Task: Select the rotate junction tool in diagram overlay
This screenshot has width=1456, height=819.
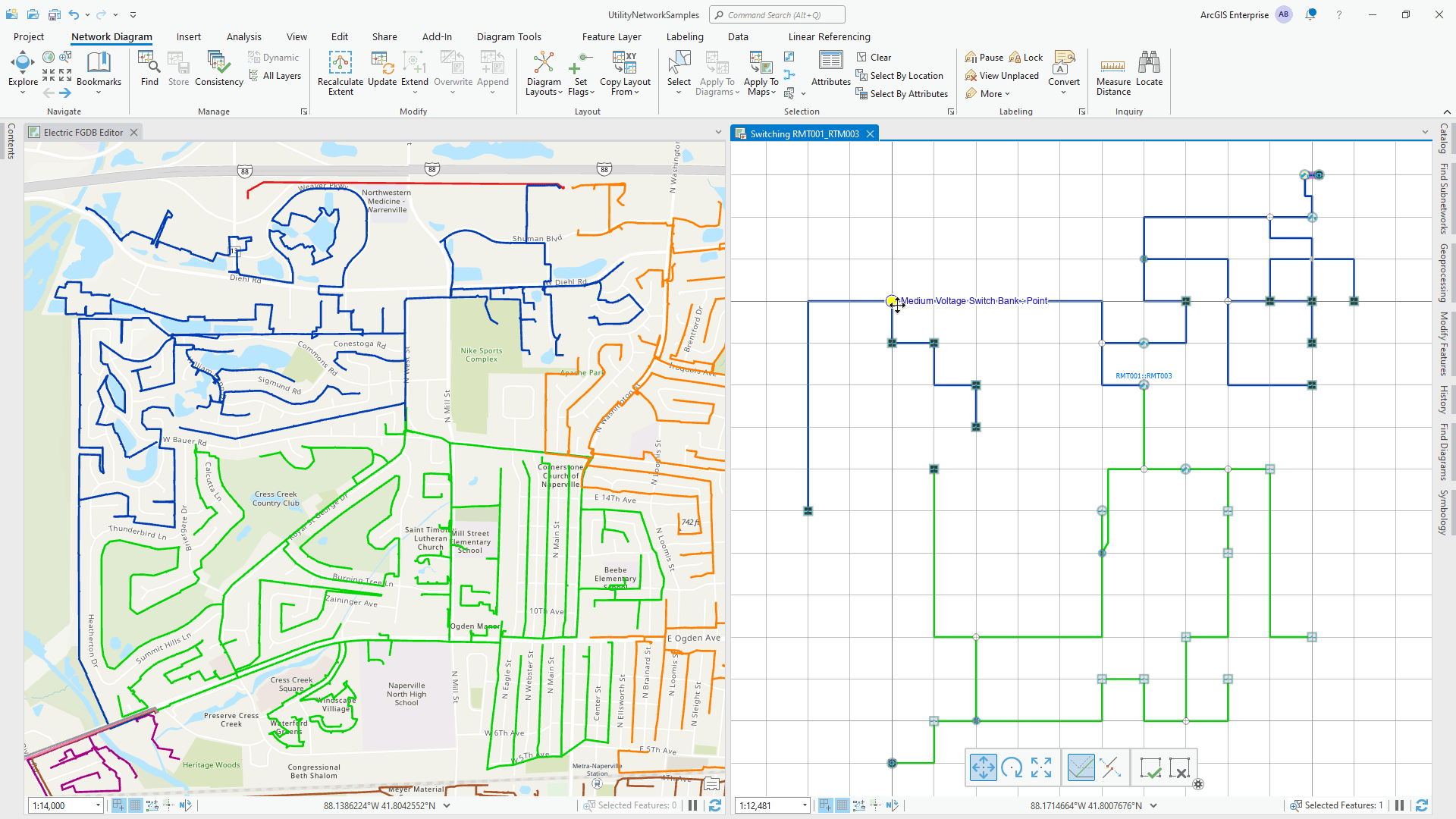Action: pyautogui.click(x=1012, y=767)
